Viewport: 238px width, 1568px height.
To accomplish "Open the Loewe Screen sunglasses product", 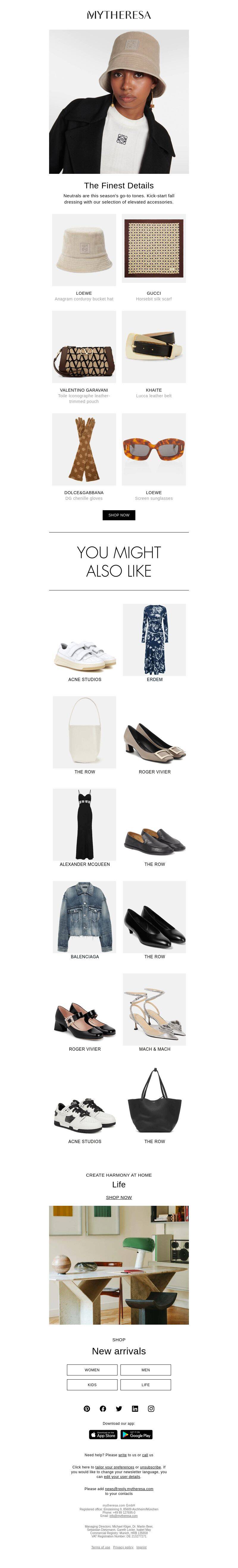I will pyautogui.click(x=154, y=457).
